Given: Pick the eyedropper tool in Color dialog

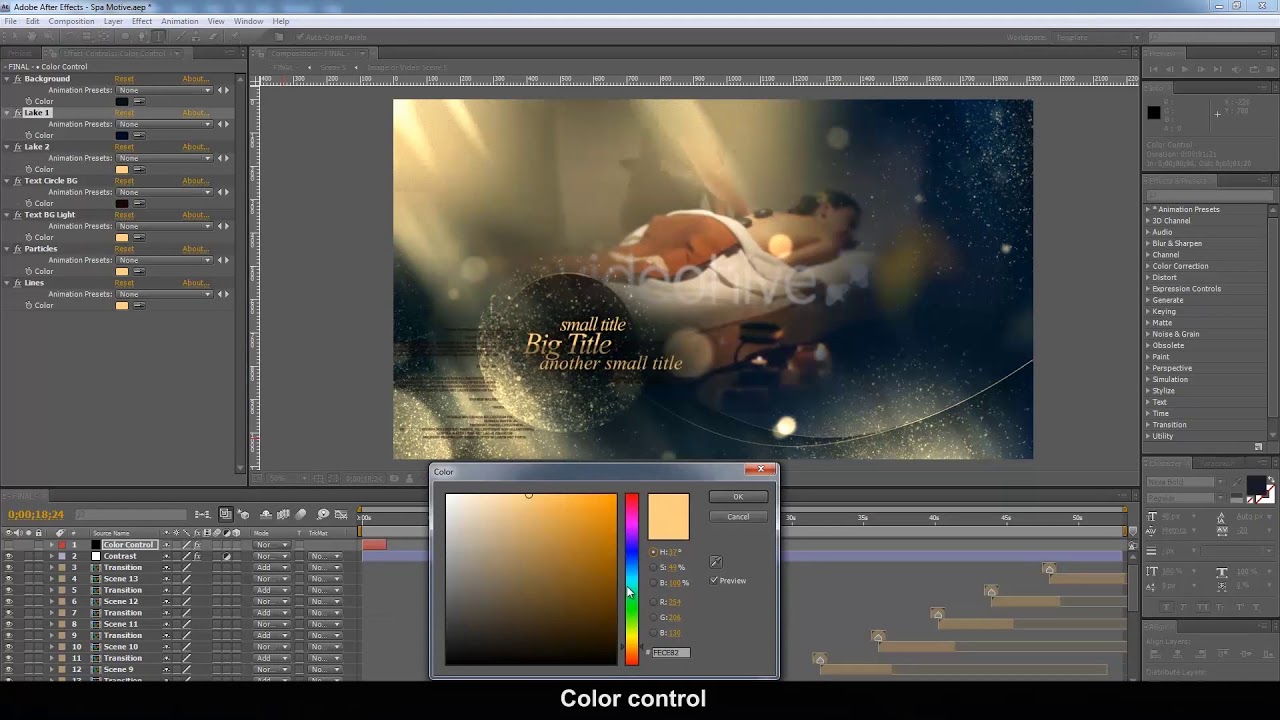Looking at the screenshot, I should coord(716,562).
